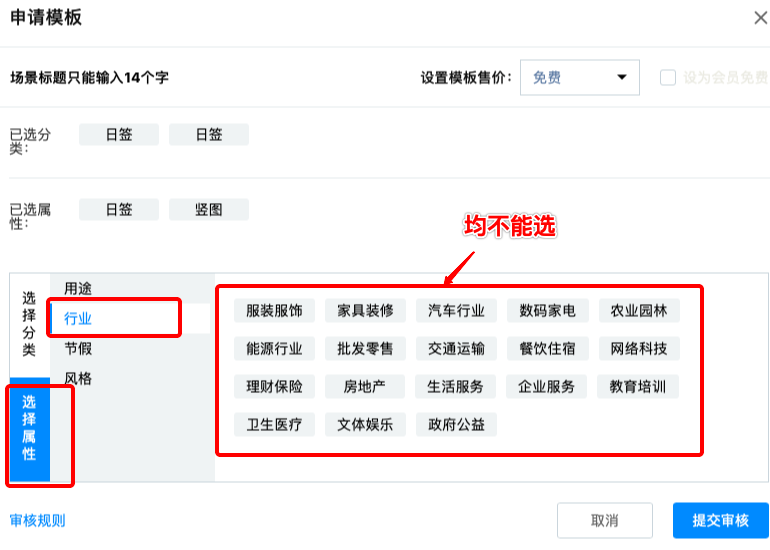Toggle the 设为会员免费 checkbox
This screenshot has width=770, height=550.
point(668,77)
